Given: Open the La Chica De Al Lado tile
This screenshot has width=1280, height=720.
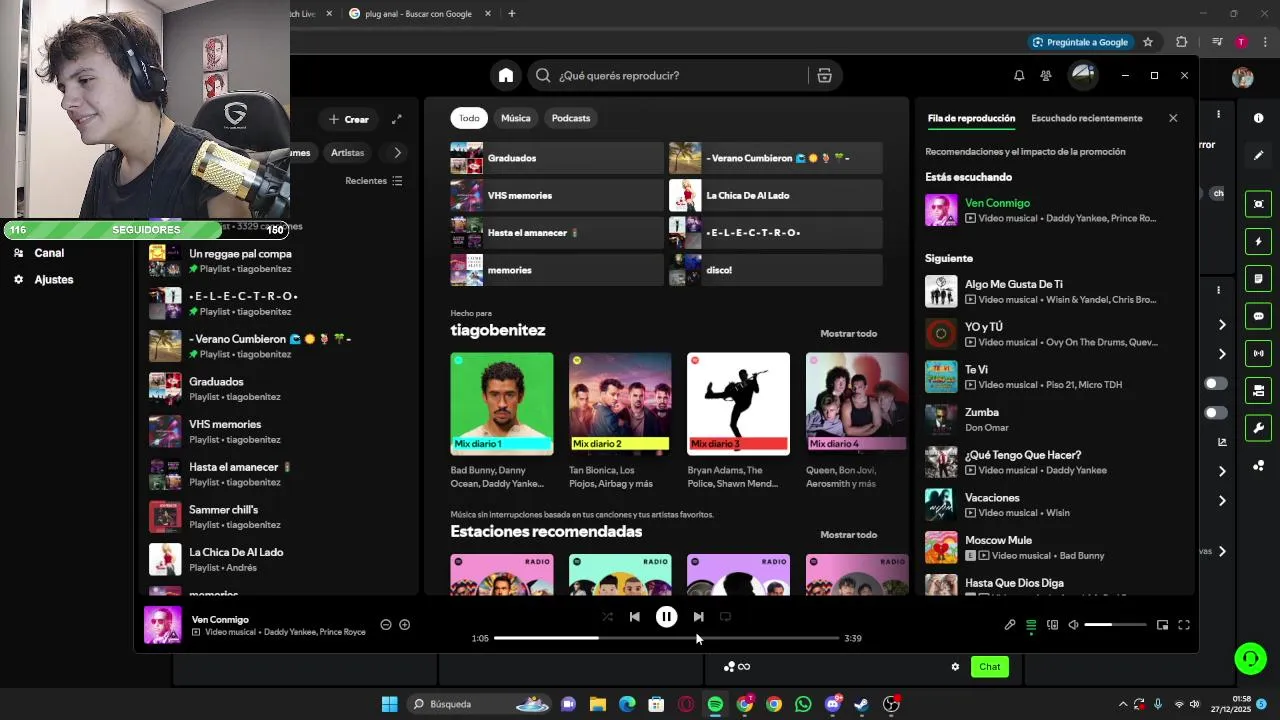Looking at the screenshot, I should 775,195.
